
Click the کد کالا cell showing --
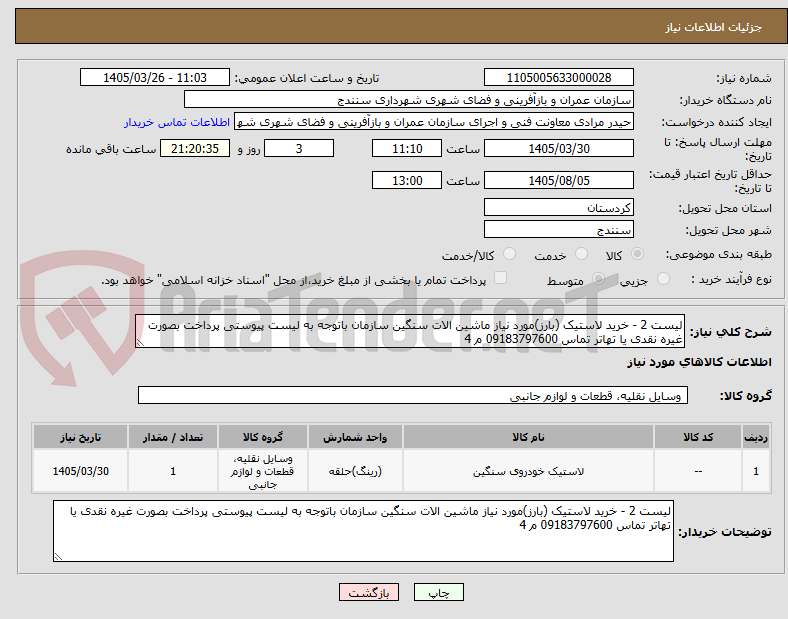pyautogui.click(x=698, y=471)
